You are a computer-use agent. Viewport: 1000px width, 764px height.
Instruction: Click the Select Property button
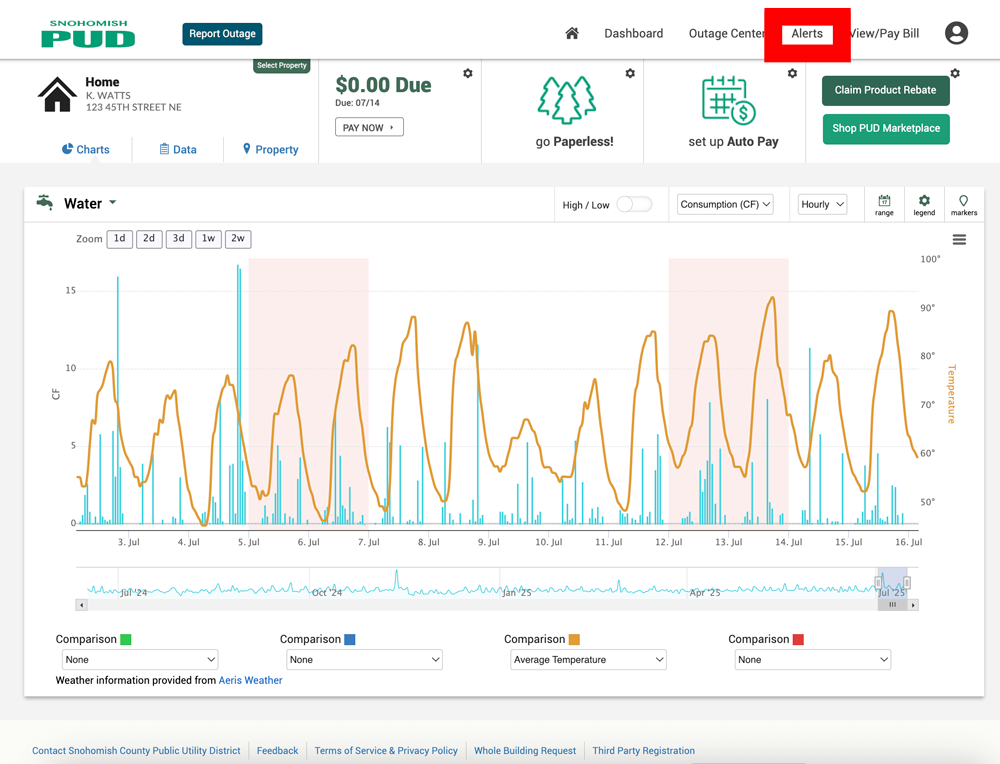coord(281,66)
